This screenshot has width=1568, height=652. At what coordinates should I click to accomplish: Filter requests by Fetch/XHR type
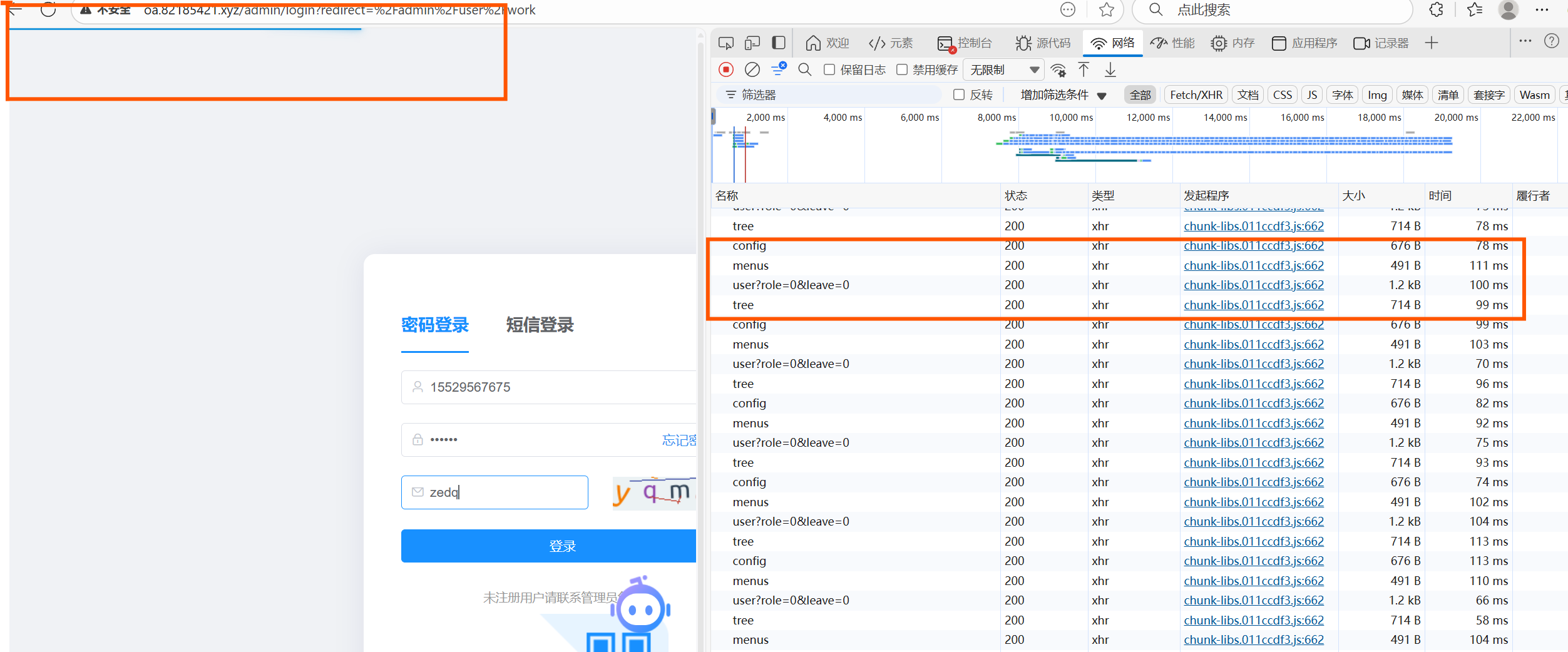pyautogui.click(x=1196, y=94)
